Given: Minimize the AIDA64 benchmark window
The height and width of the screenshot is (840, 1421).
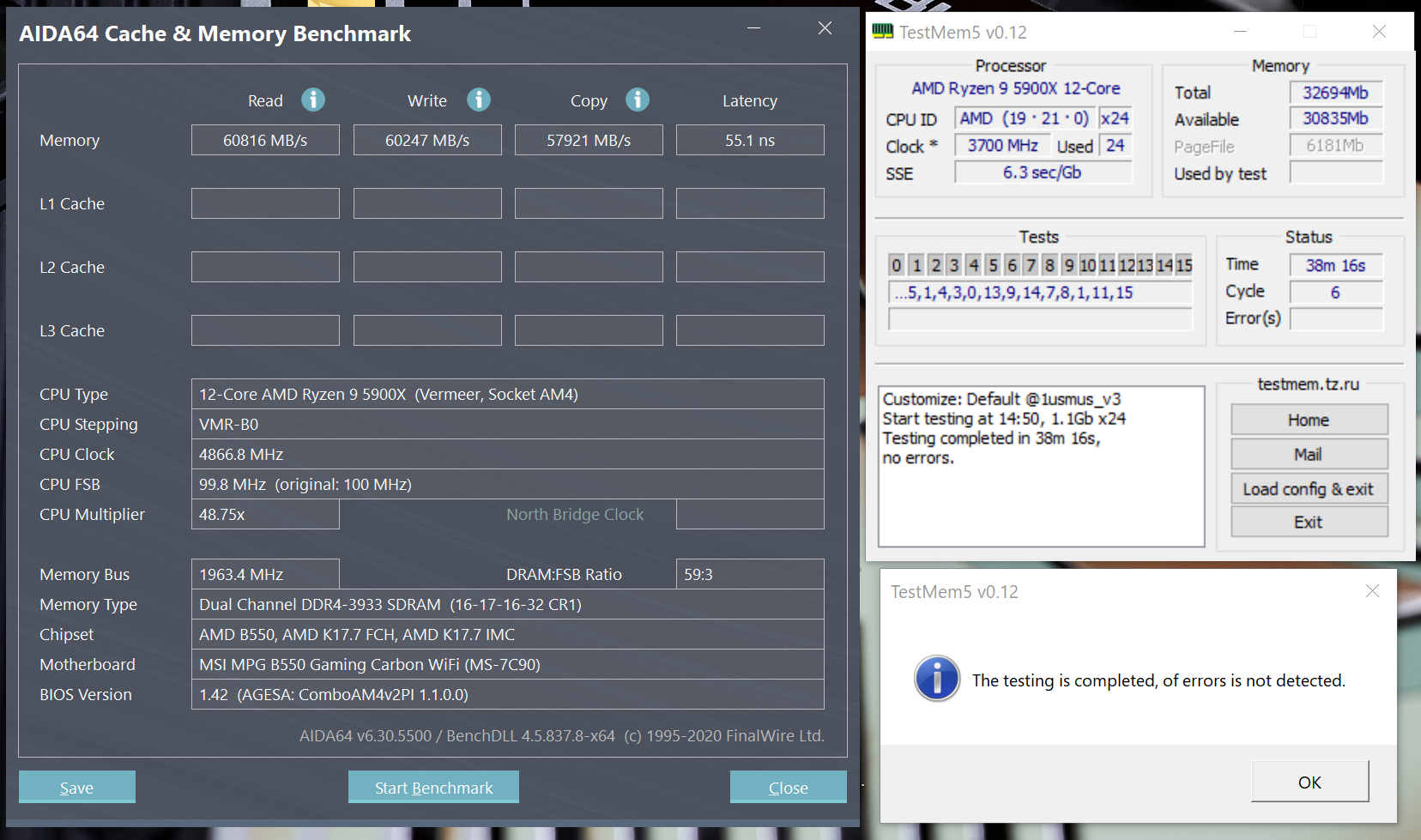Looking at the screenshot, I should [x=753, y=28].
